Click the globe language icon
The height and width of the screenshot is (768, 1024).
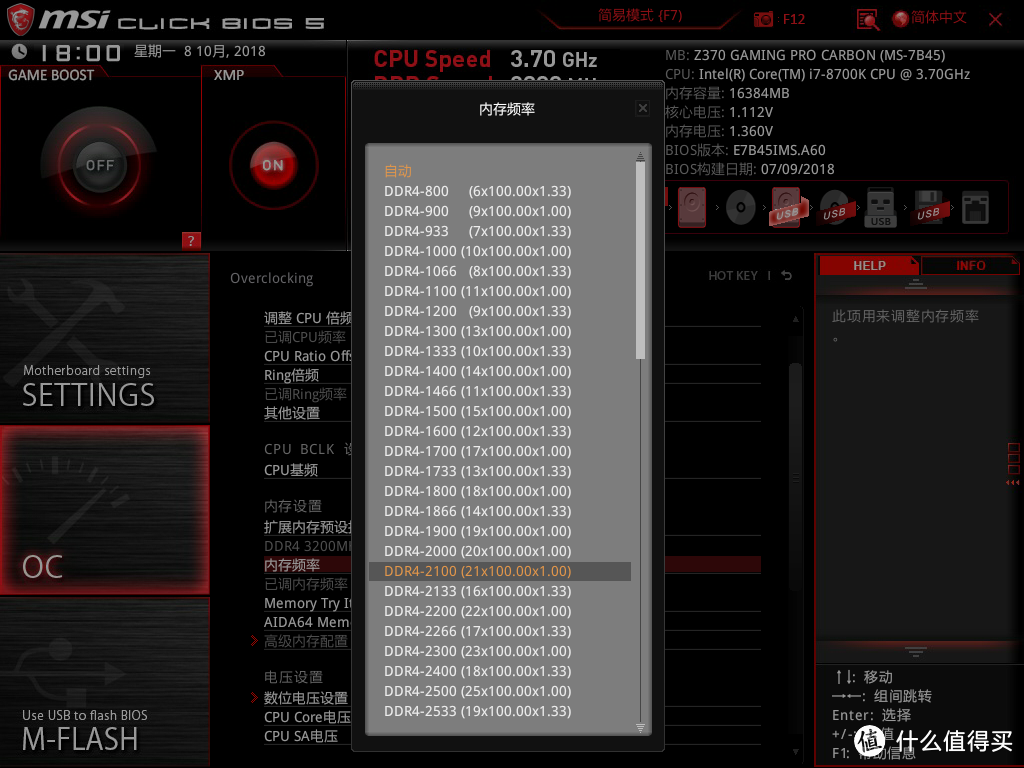901,19
